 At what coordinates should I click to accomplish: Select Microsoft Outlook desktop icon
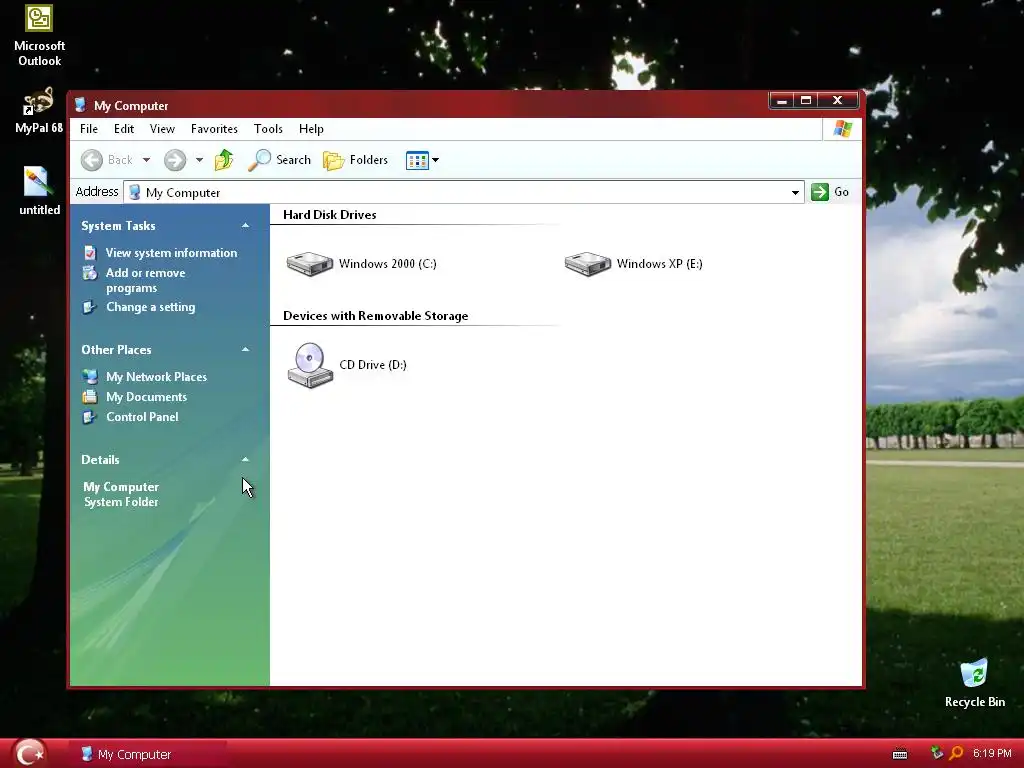(39, 36)
